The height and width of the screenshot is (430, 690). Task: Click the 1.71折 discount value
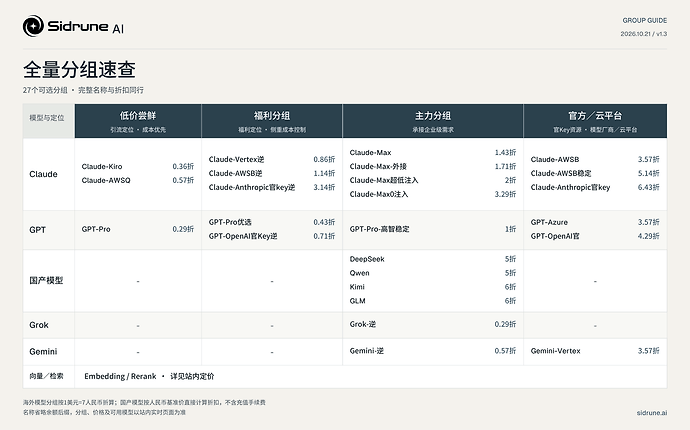click(x=505, y=166)
